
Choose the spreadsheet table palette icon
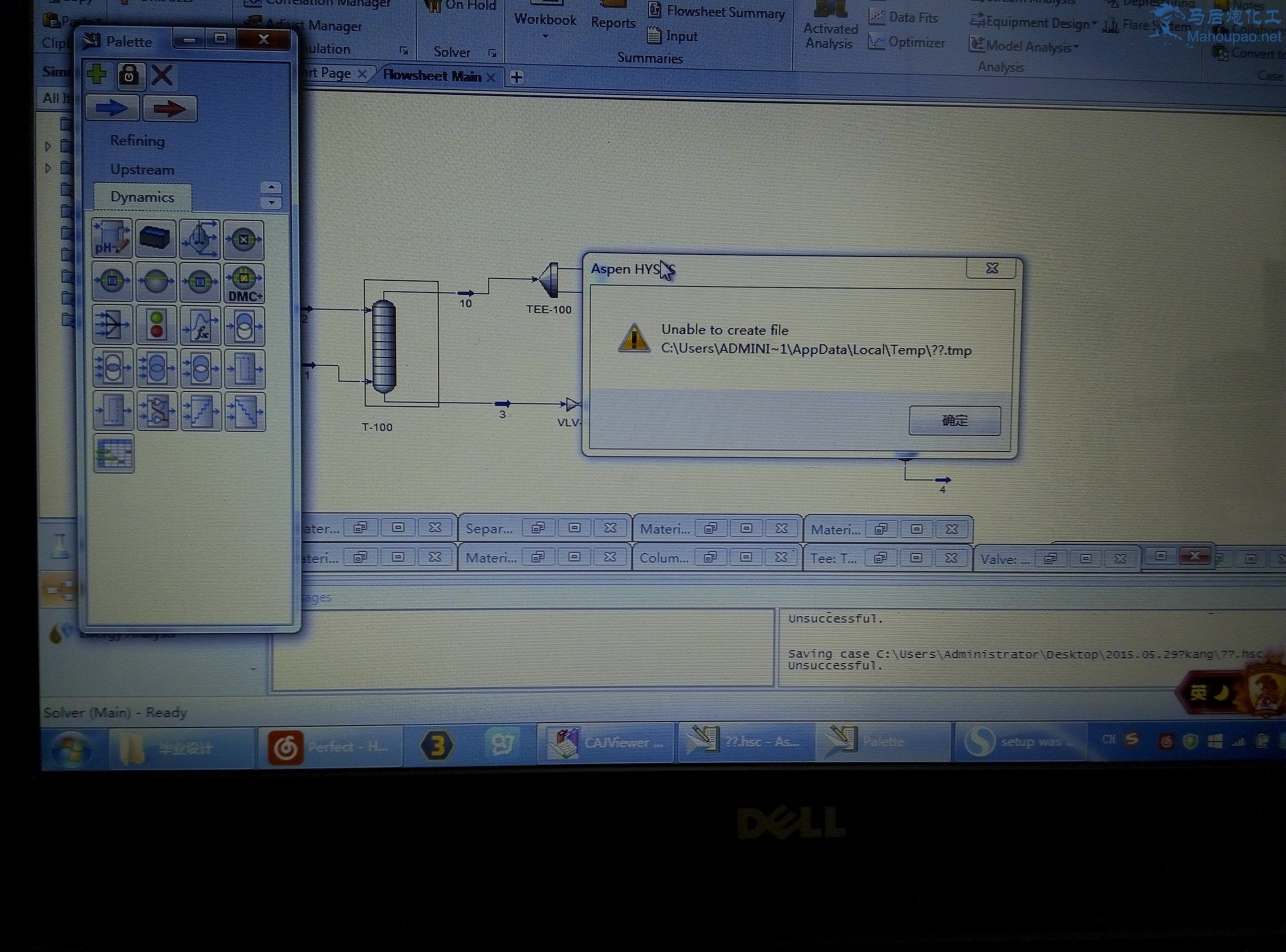click(x=114, y=454)
